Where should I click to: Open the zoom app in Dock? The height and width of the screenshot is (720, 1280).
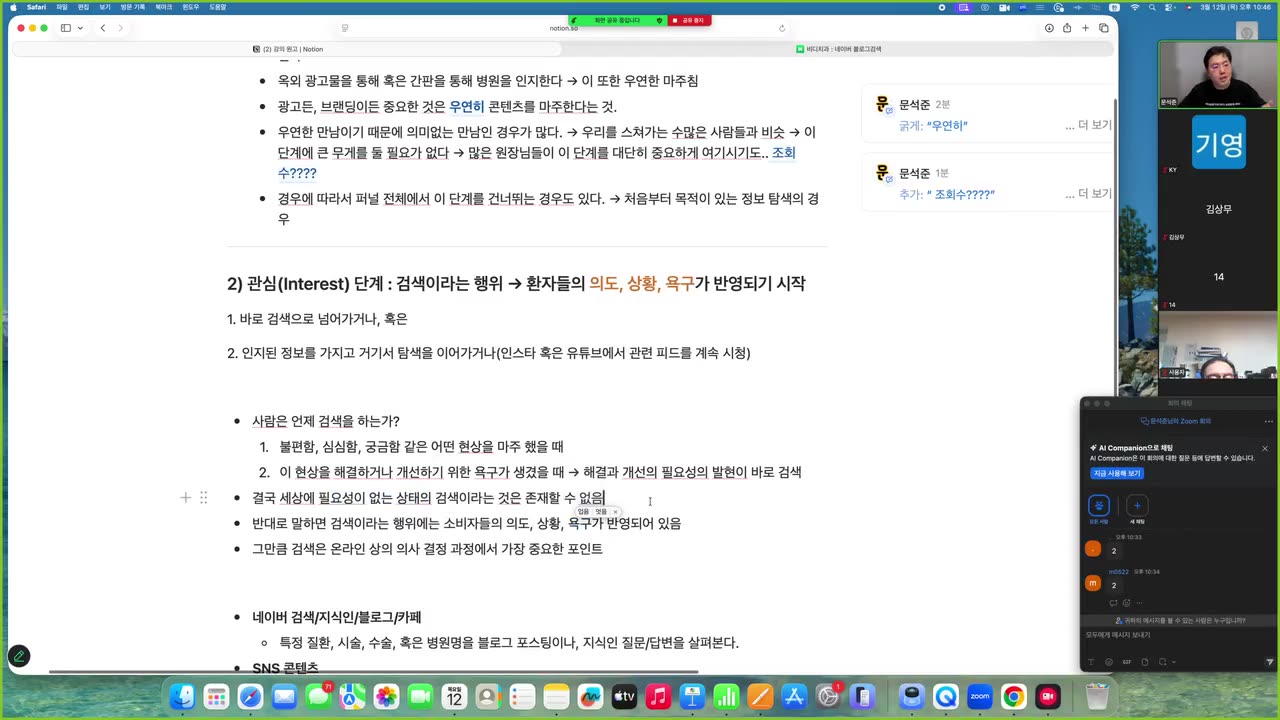click(979, 696)
